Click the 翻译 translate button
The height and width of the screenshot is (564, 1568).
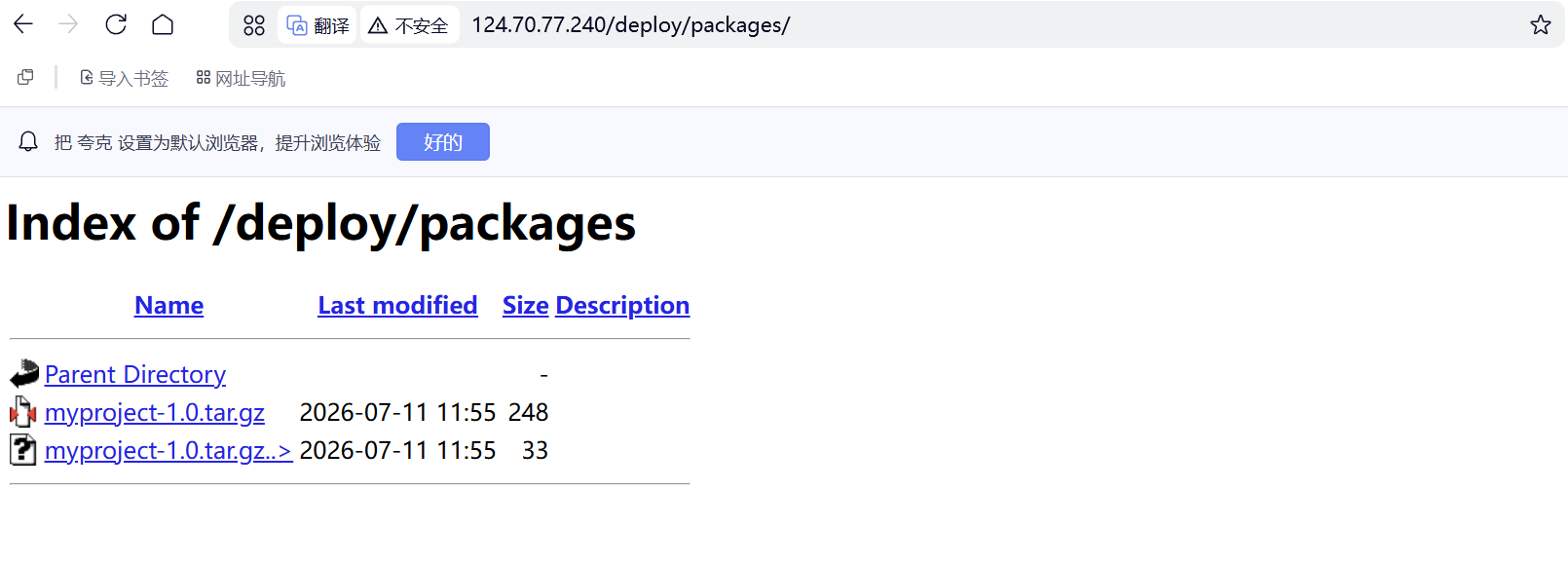coord(317,25)
